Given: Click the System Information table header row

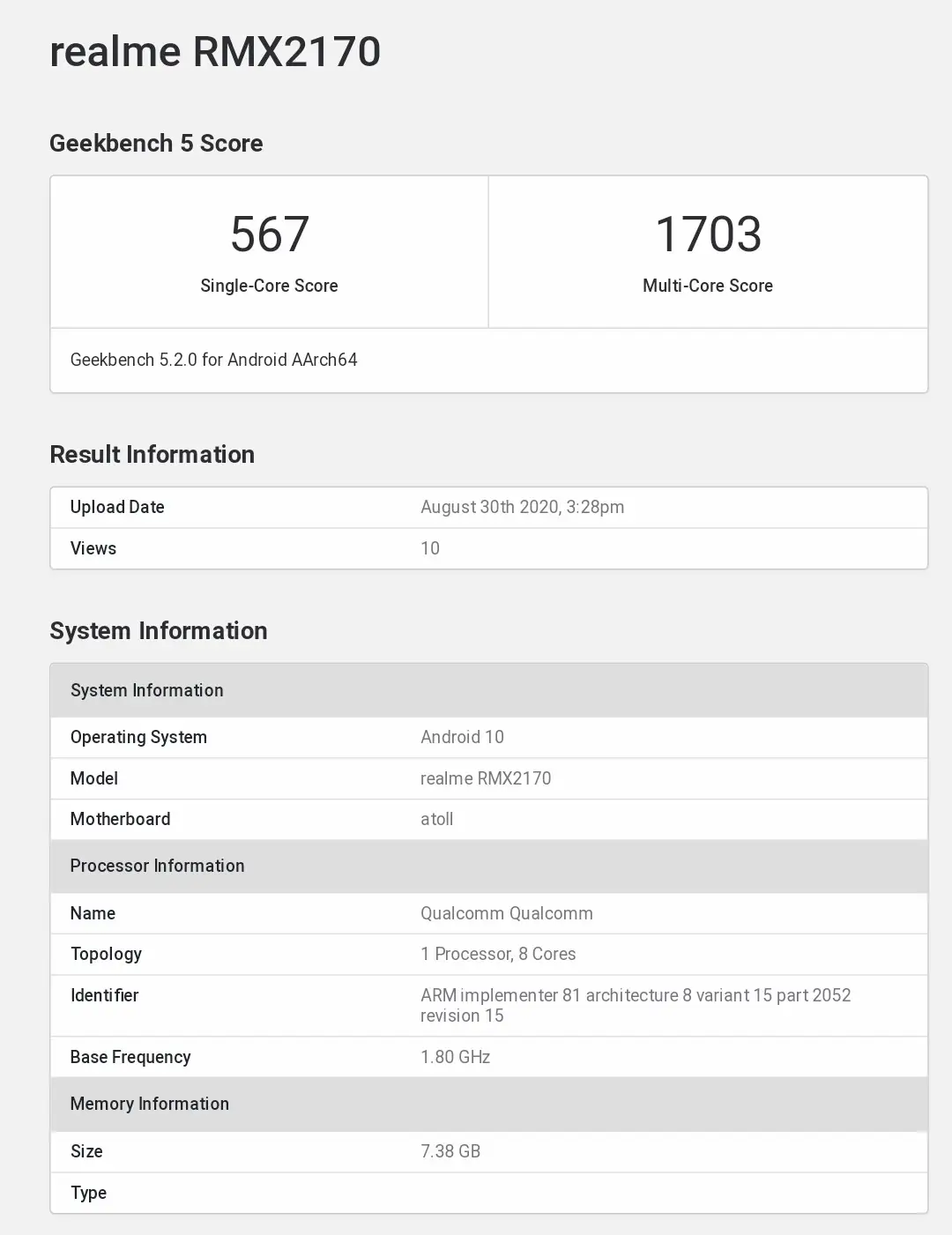Looking at the screenshot, I should (x=489, y=690).
